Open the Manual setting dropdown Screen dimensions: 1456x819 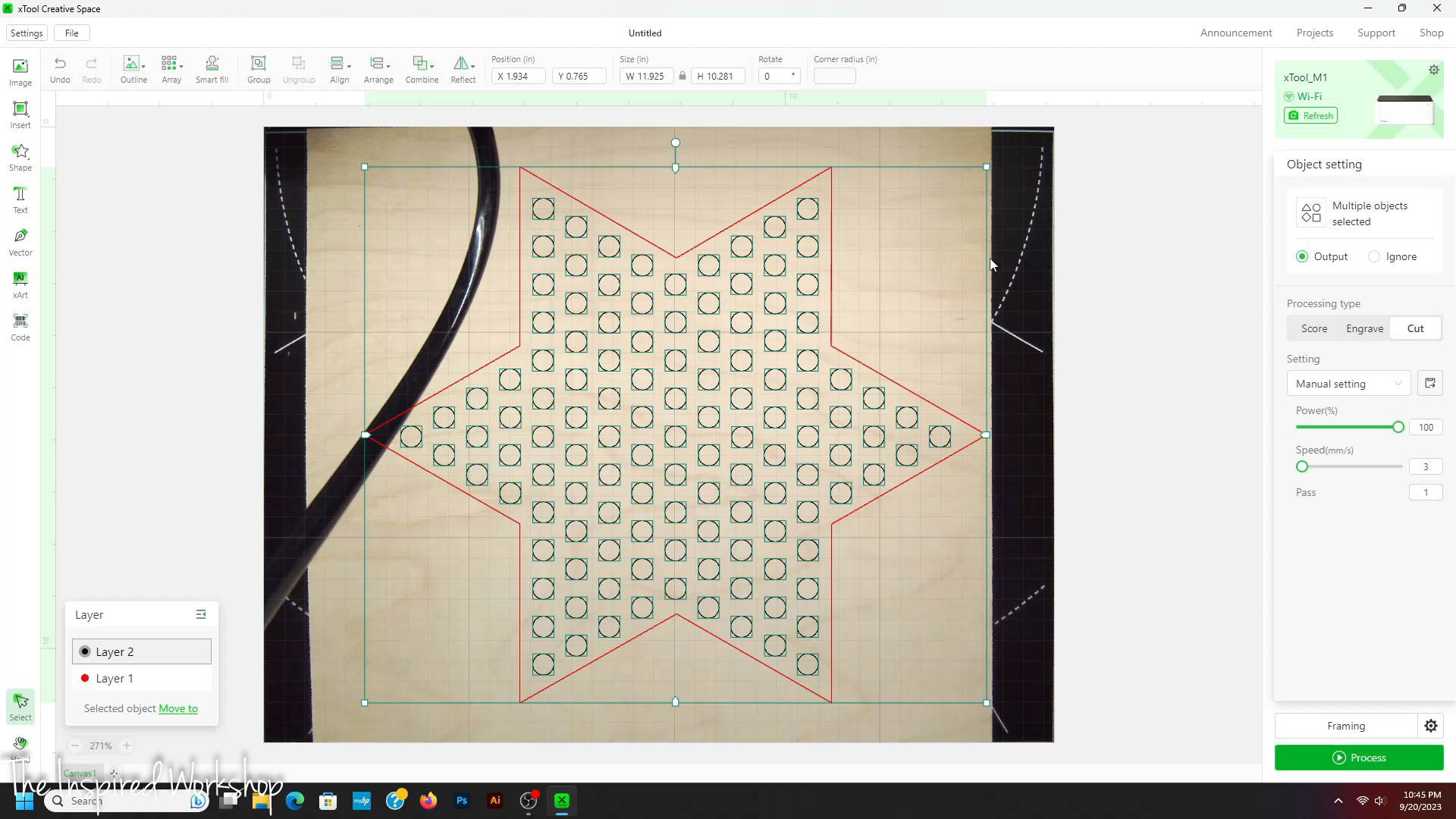1348,383
